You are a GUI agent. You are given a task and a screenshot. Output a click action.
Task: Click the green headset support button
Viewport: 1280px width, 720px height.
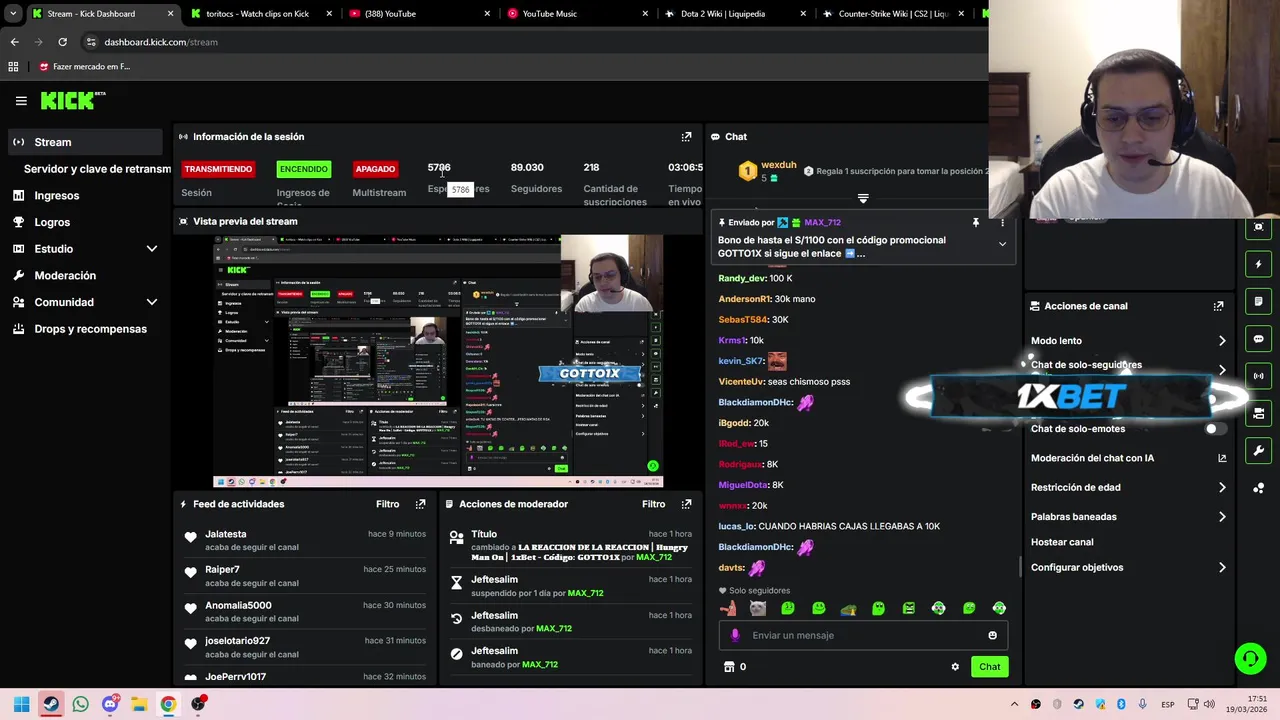1250,658
